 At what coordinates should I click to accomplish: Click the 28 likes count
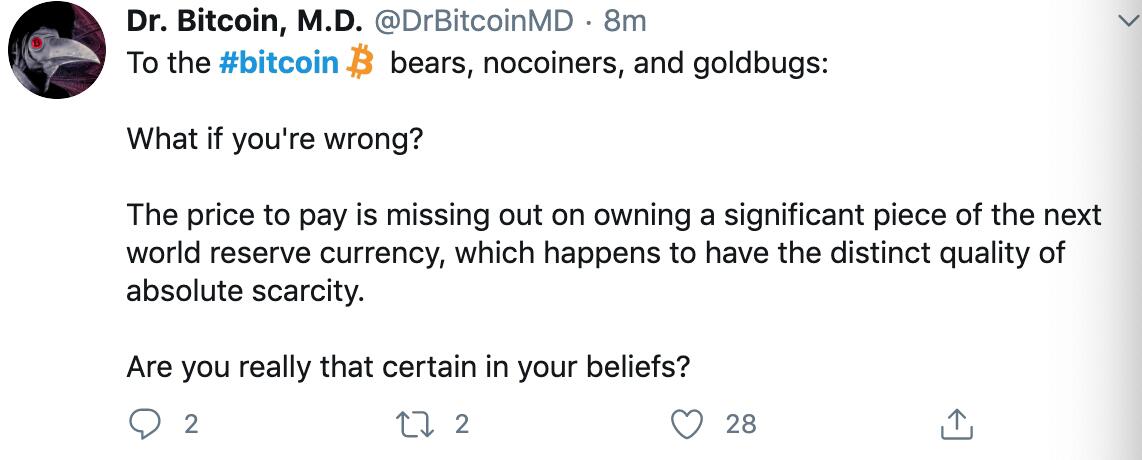(740, 424)
